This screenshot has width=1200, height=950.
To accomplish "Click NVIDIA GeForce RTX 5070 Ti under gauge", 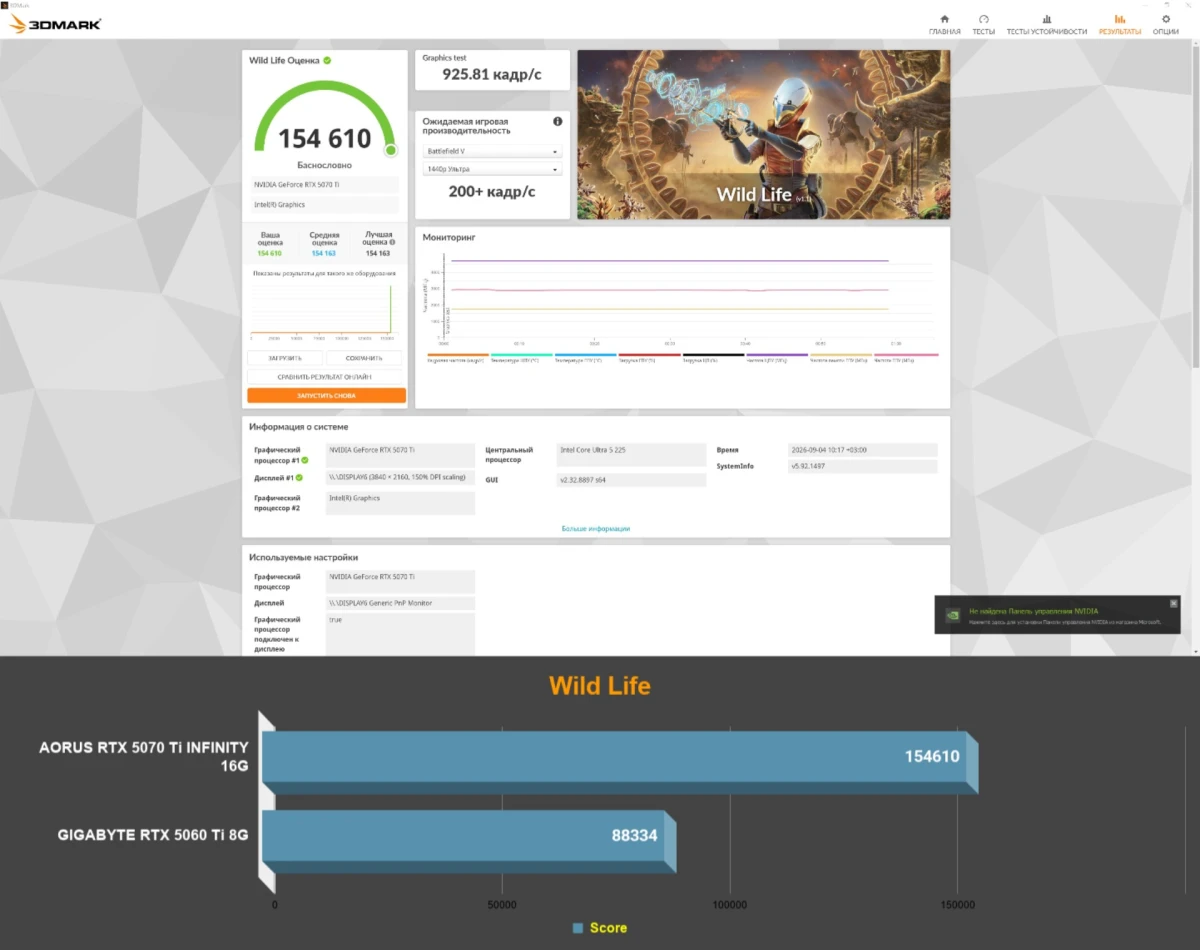I will pos(324,186).
